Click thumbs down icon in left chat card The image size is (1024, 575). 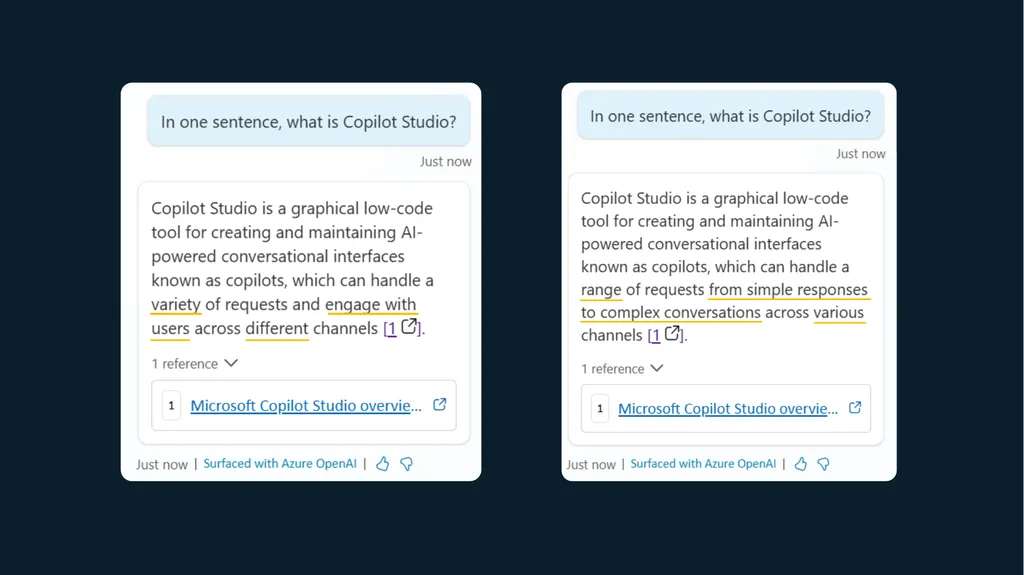click(406, 464)
